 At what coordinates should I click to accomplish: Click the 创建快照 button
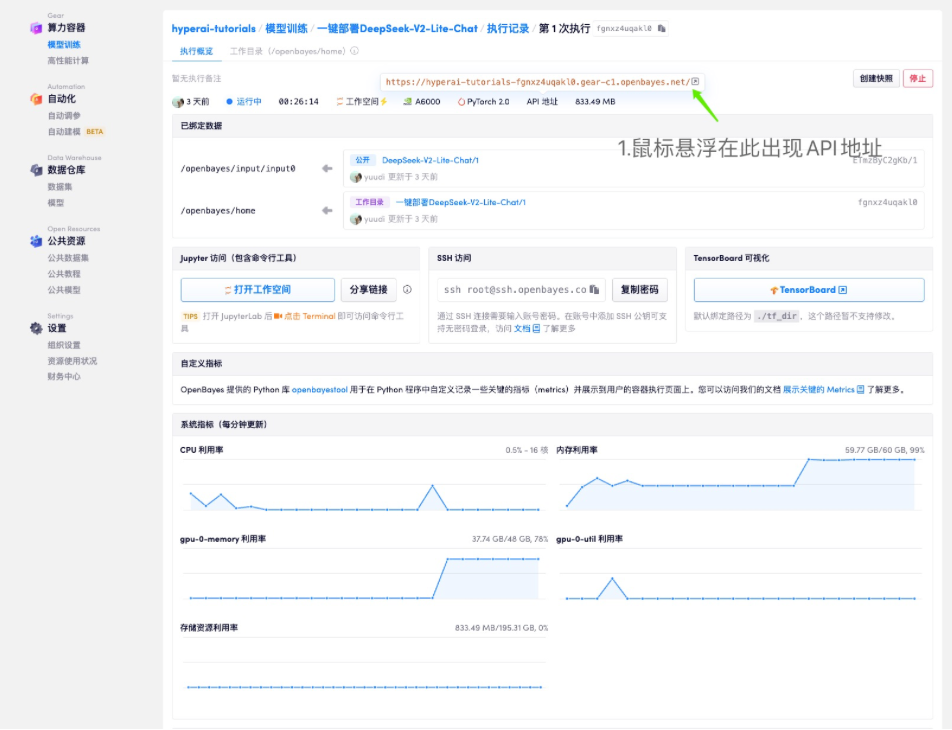point(876,78)
